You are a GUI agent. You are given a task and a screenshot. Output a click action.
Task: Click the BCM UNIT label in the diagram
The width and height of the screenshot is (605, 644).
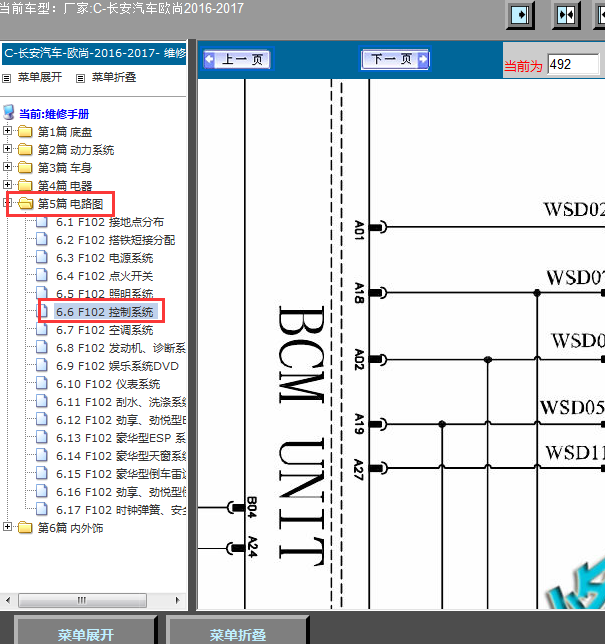301,437
